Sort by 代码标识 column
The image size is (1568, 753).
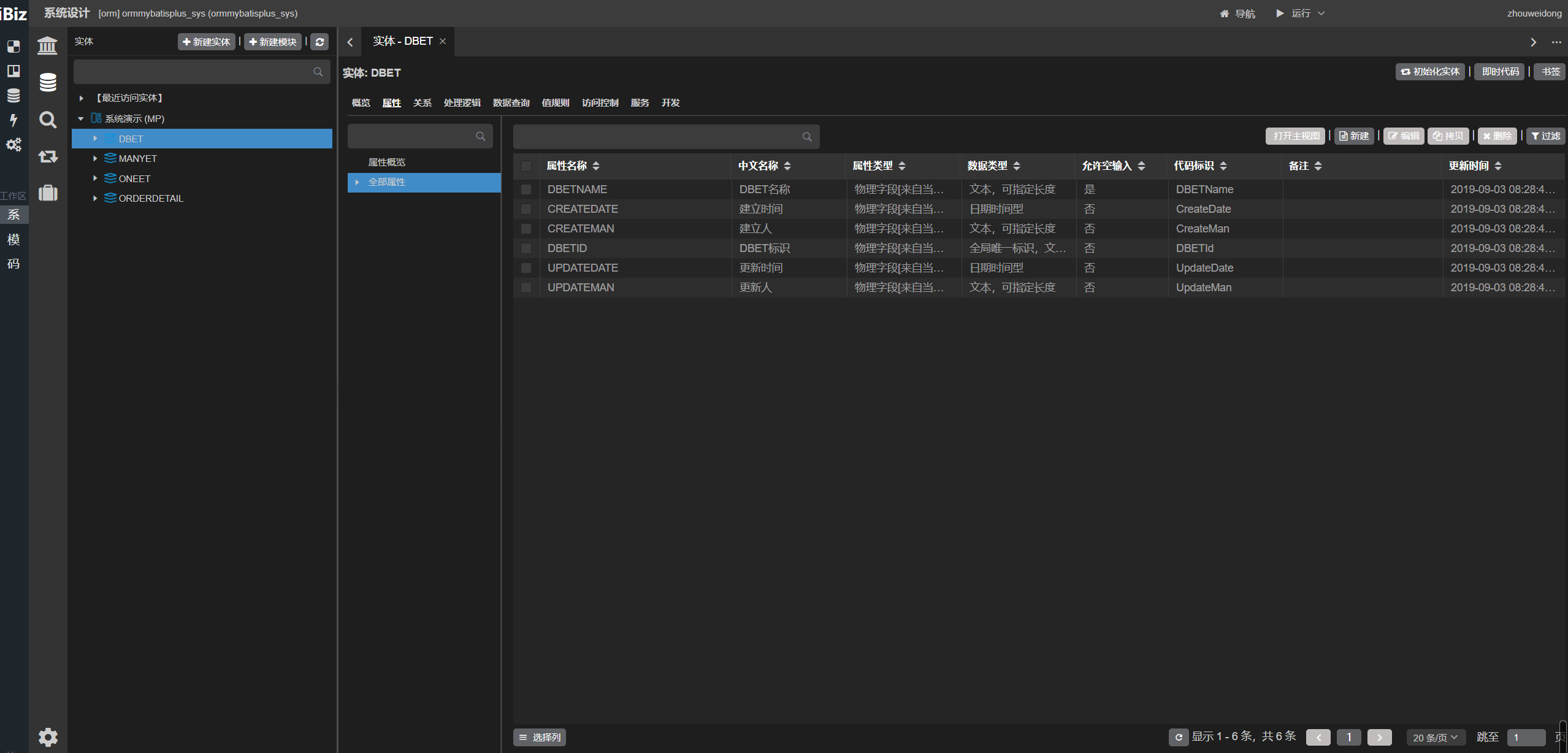[1223, 166]
